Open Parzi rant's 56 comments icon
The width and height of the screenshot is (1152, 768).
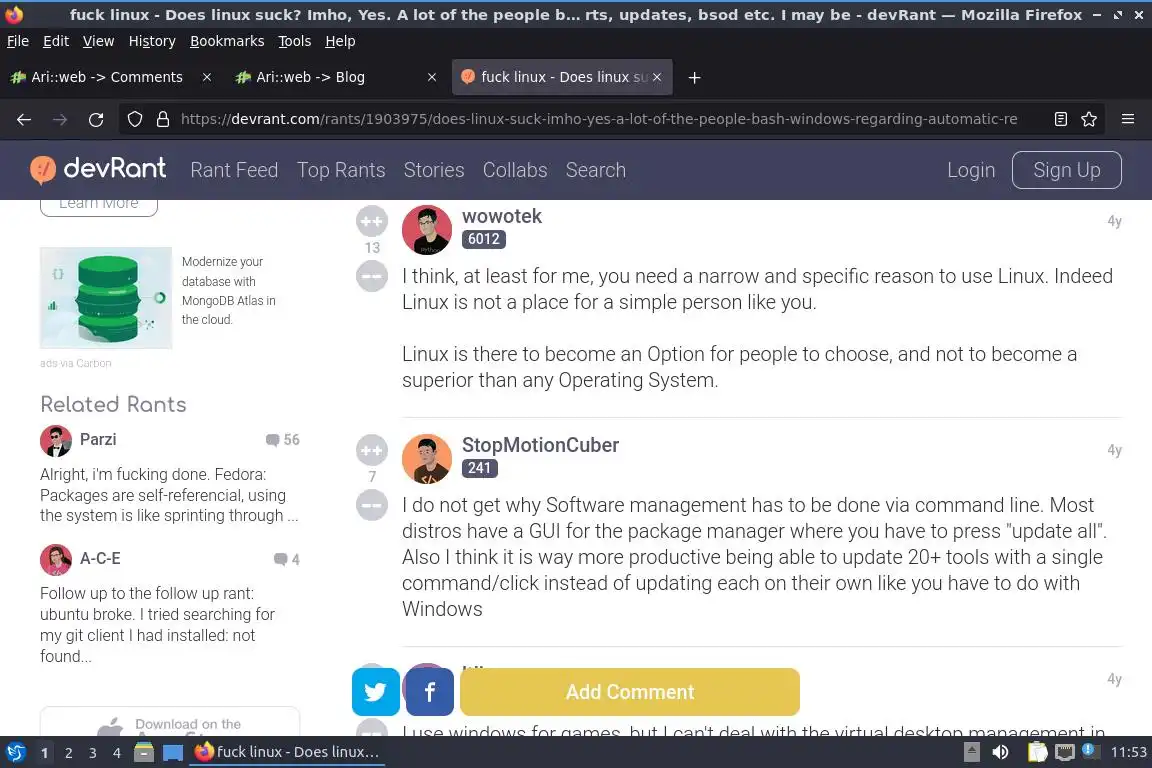(282, 439)
